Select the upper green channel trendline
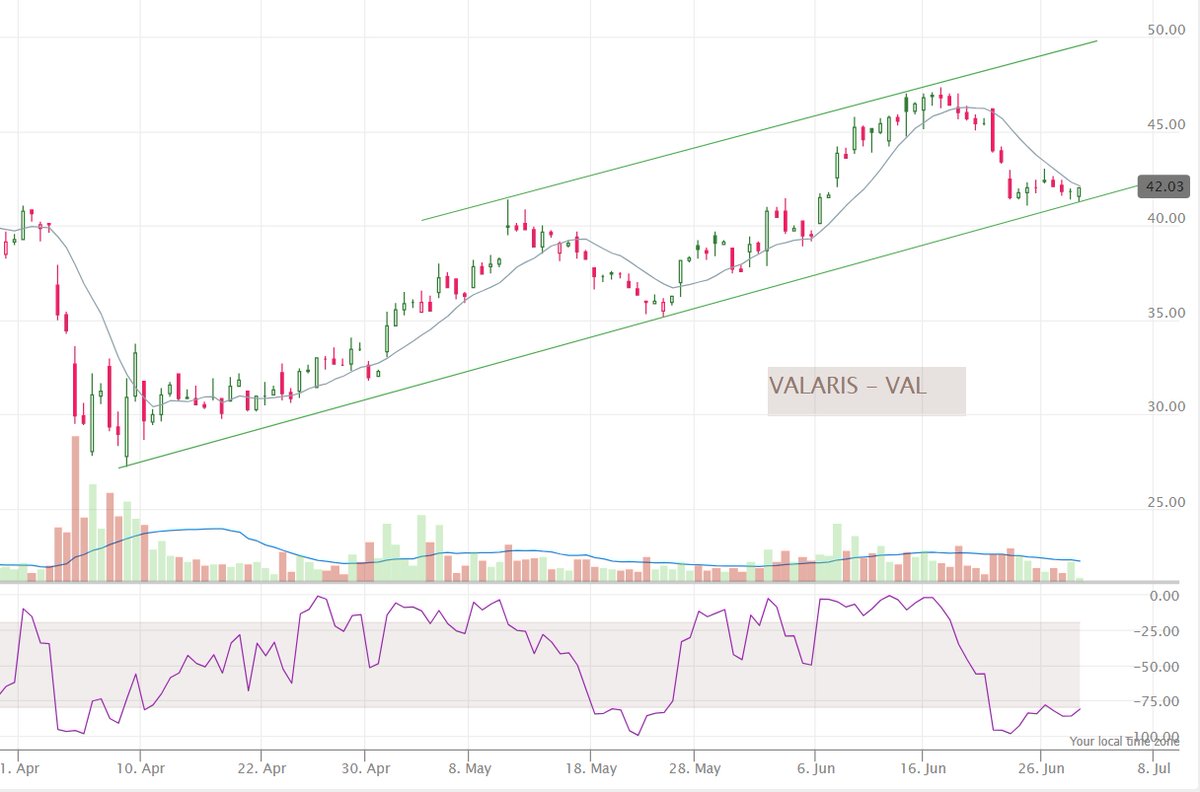1200x792 pixels. [760, 130]
